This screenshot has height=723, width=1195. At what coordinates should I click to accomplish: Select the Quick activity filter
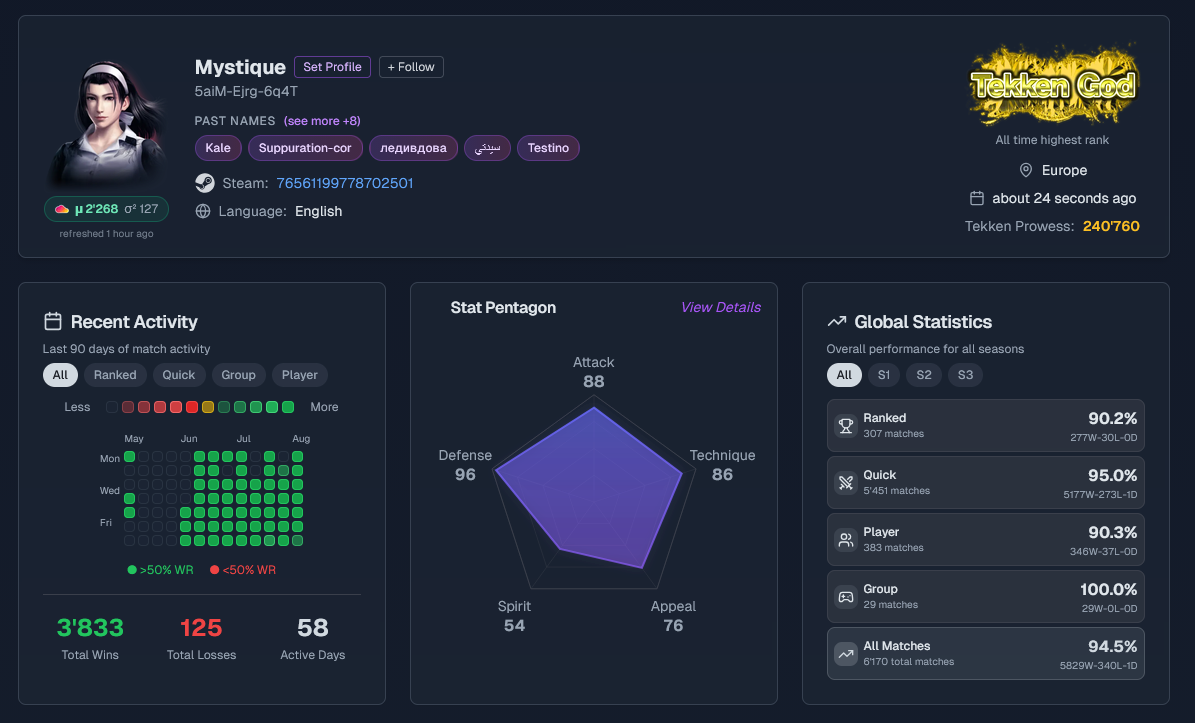click(178, 375)
